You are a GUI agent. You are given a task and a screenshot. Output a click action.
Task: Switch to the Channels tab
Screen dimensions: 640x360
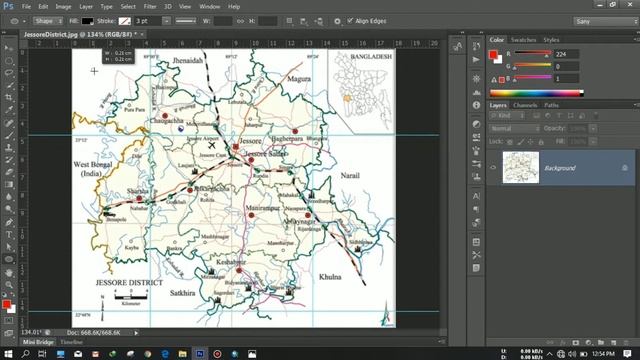[x=525, y=105]
